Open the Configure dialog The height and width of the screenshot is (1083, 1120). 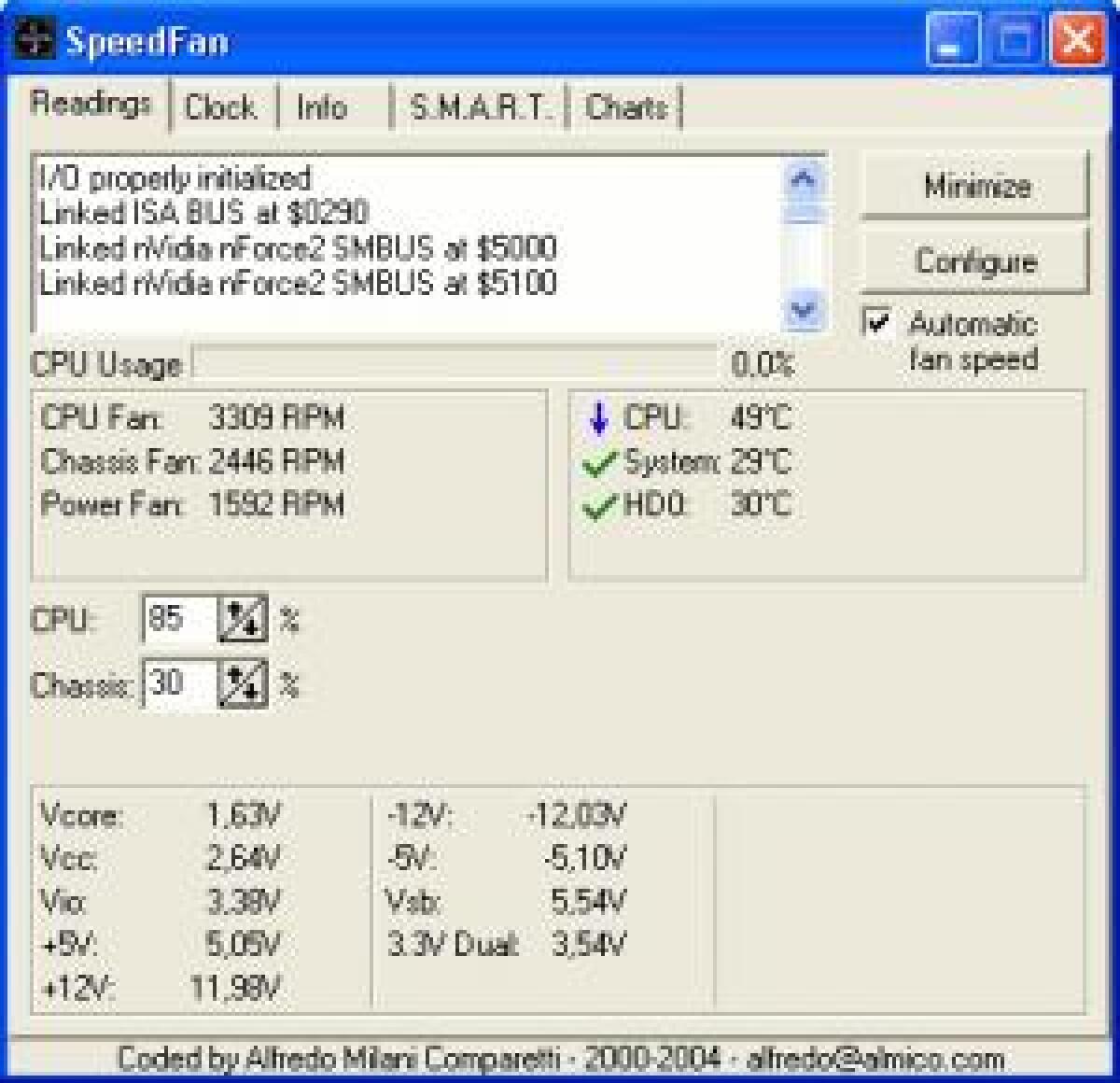click(x=974, y=261)
